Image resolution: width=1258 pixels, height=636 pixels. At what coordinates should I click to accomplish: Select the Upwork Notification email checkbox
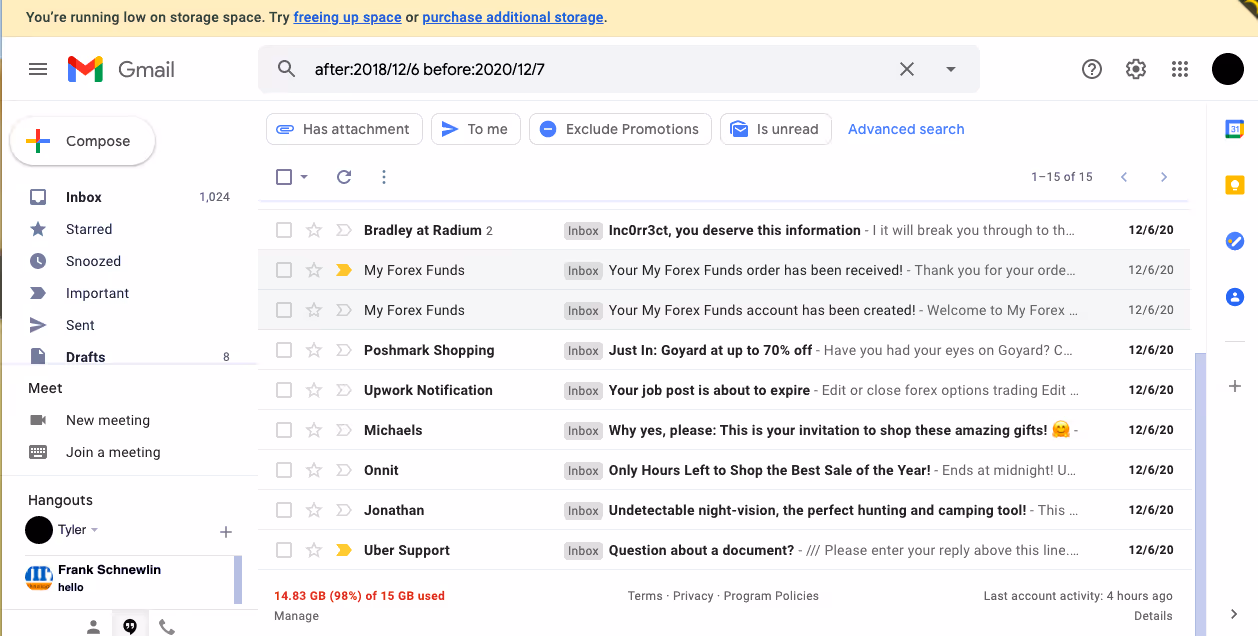coord(284,390)
